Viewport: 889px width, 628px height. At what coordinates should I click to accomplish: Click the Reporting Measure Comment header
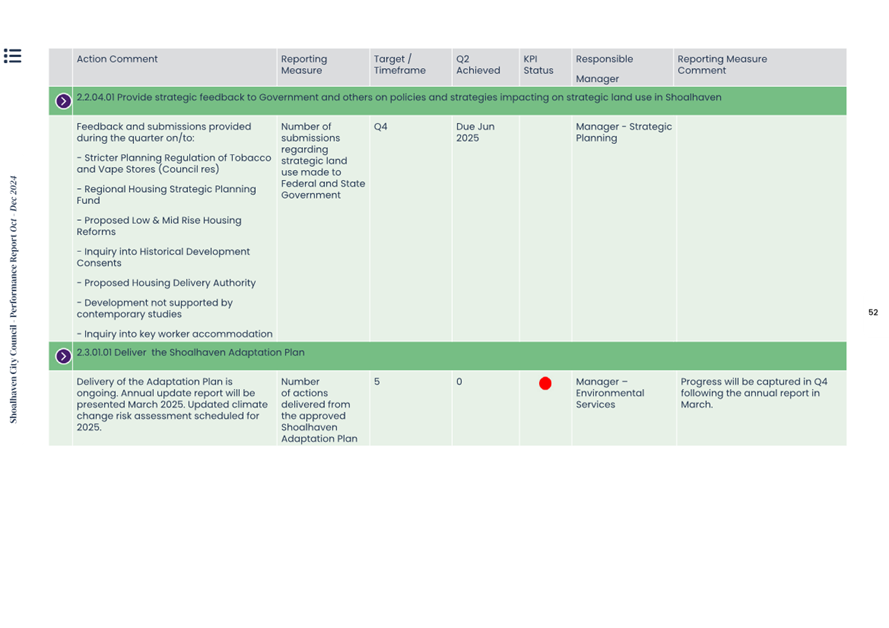pyautogui.click(x=722, y=65)
